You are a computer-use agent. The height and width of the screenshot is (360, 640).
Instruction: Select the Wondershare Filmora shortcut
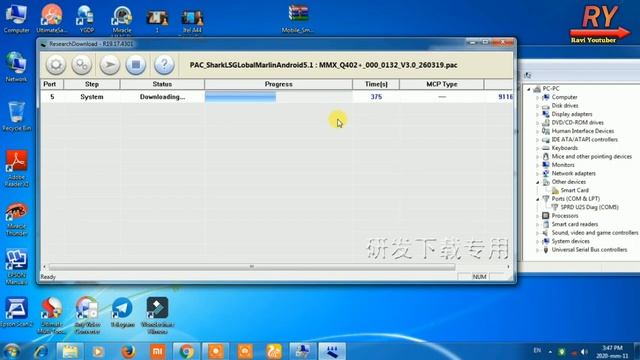[158, 316]
